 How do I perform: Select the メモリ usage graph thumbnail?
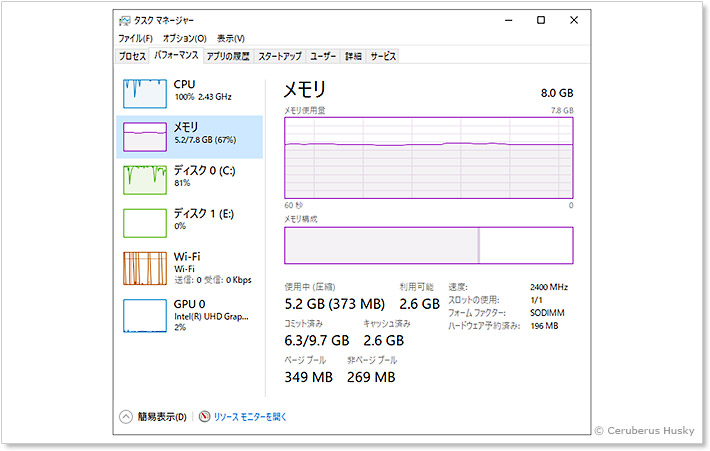[145, 137]
